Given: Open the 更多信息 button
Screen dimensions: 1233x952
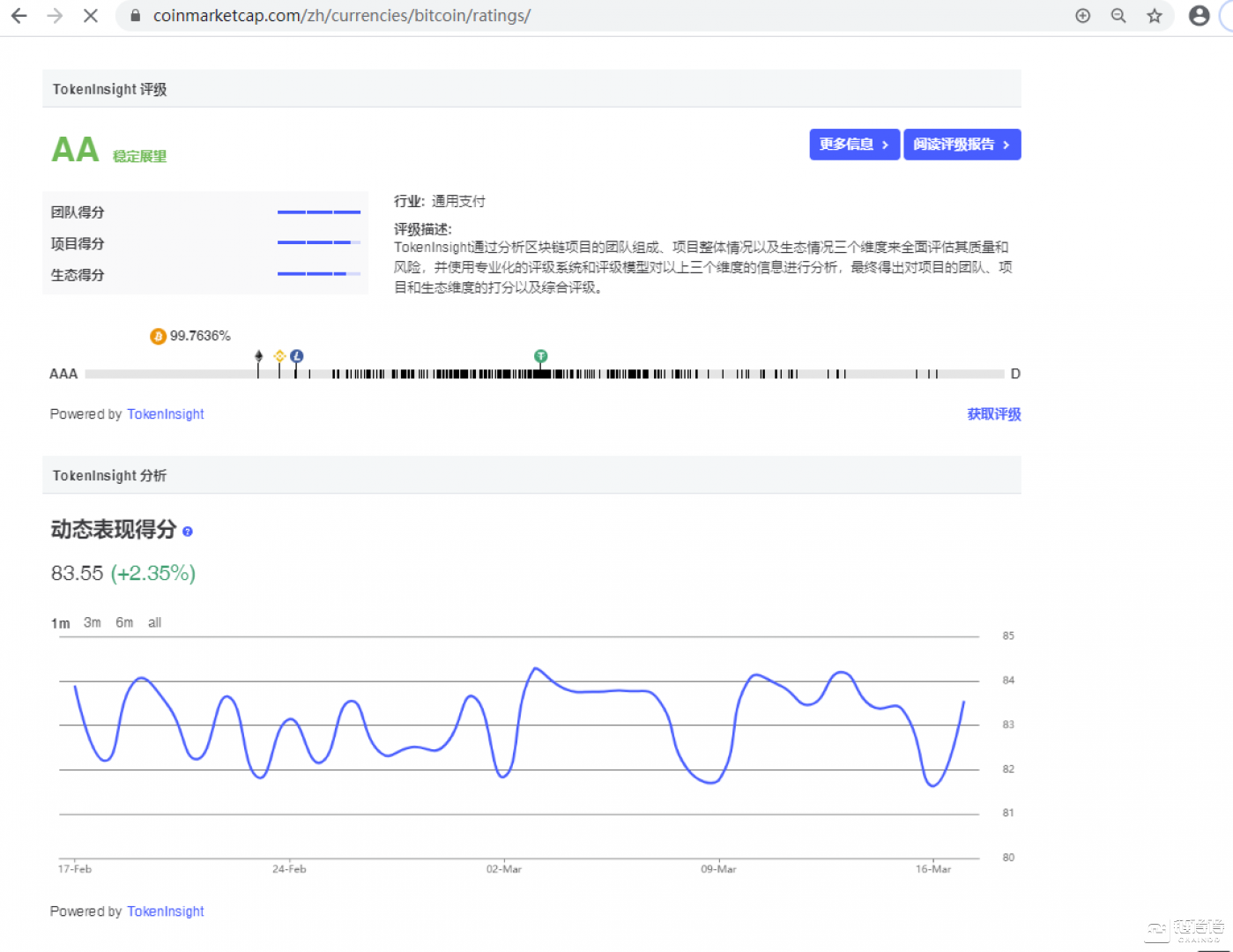Looking at the screenshot, I should (x=855, y=145).
